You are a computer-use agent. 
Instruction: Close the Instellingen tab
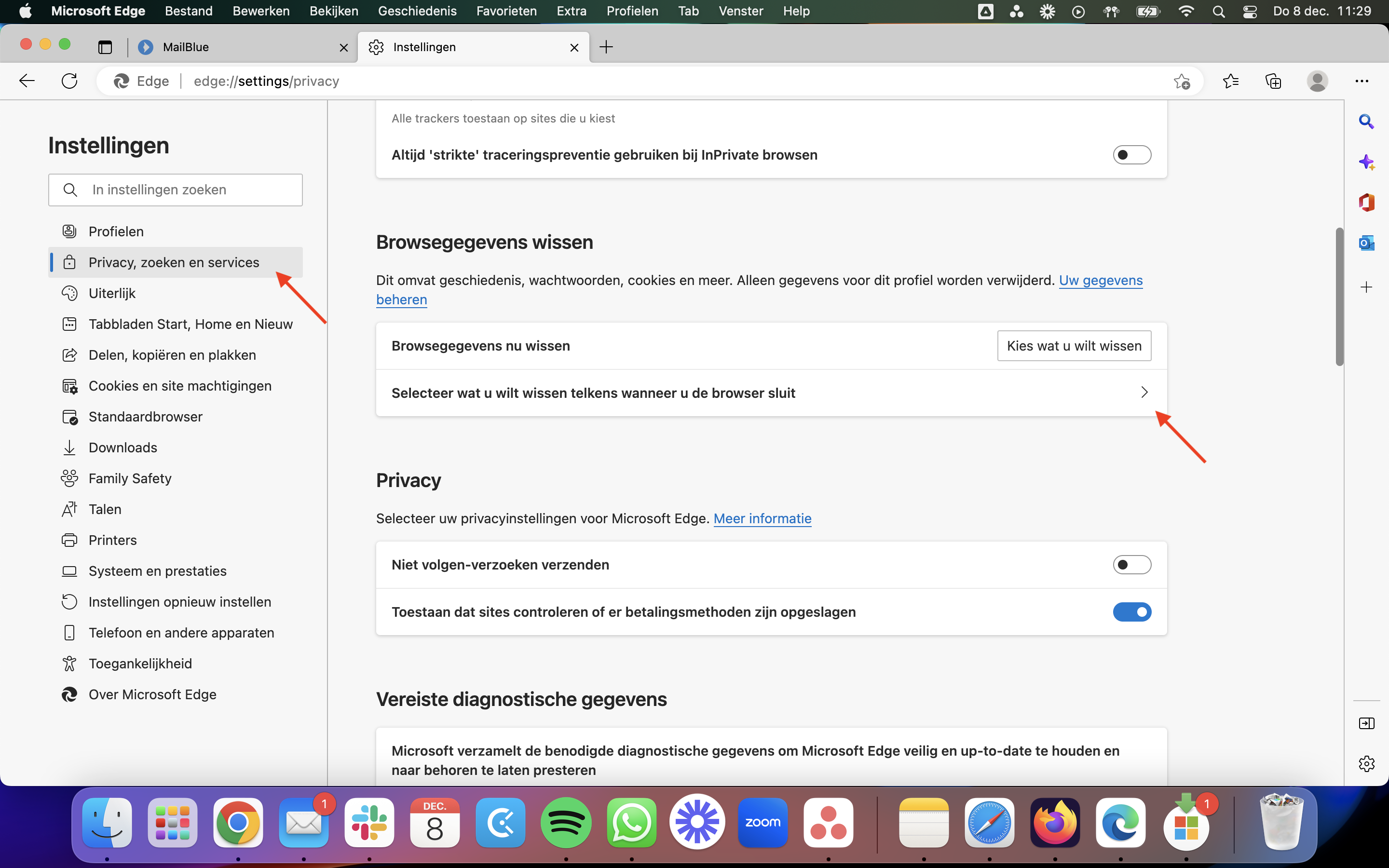point(574,48)
